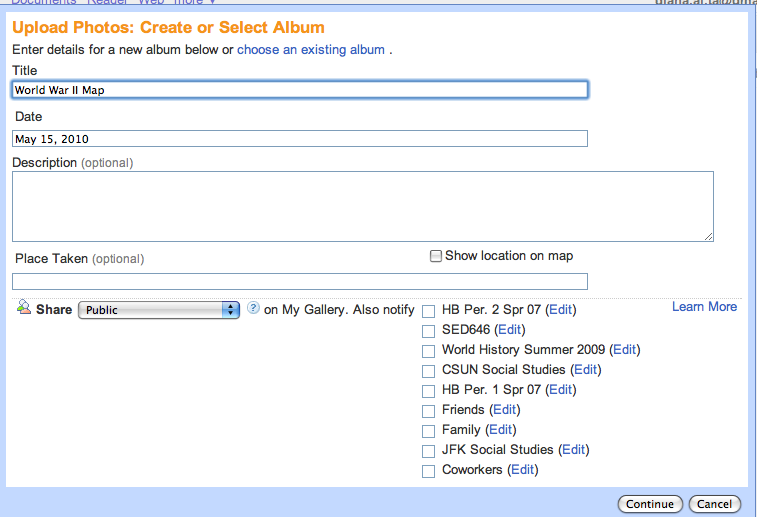Click into the Date input field
Viewport: 757px width, 517px height.
[300, 139]
